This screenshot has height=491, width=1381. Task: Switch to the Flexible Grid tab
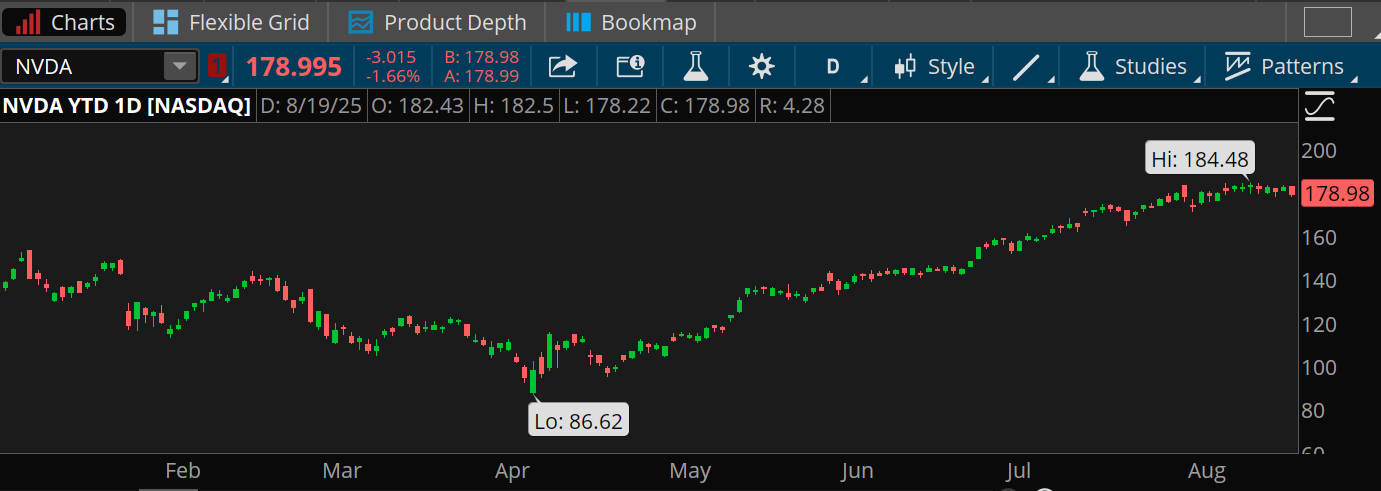pyautogui.click(x=231, y=22)
